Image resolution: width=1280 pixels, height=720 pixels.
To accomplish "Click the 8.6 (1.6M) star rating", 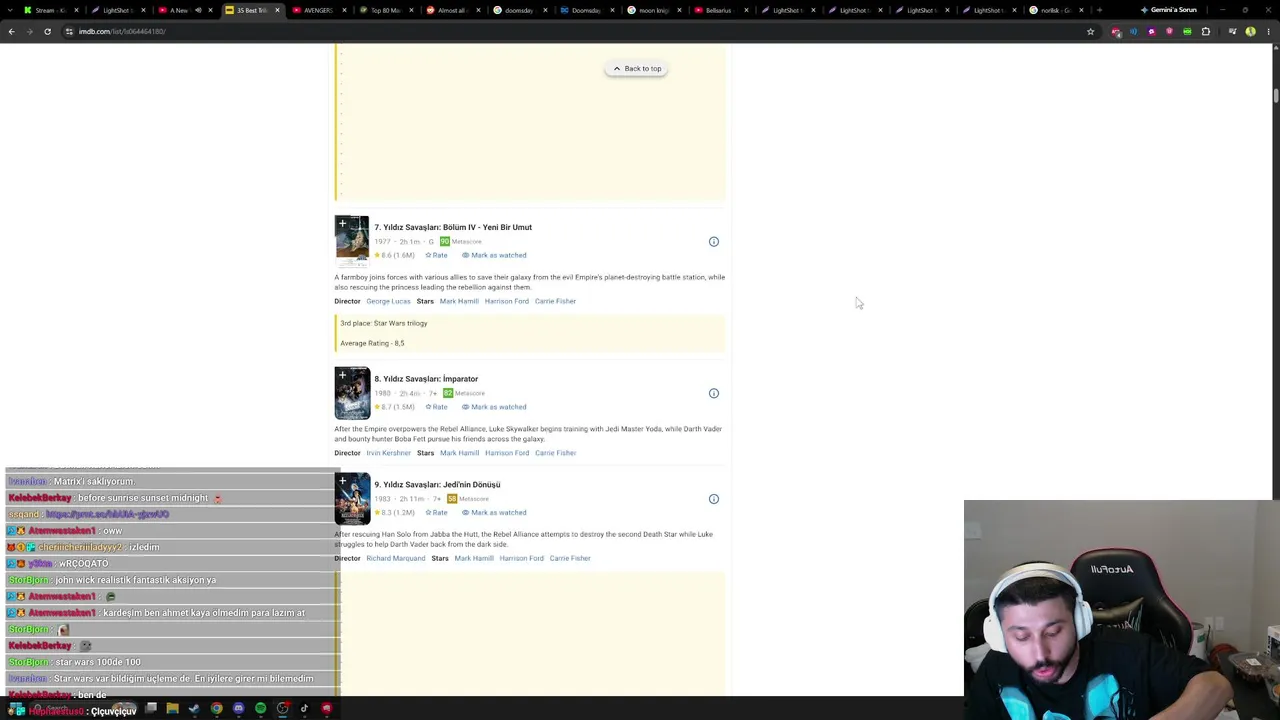I will [x=394, y=255].
